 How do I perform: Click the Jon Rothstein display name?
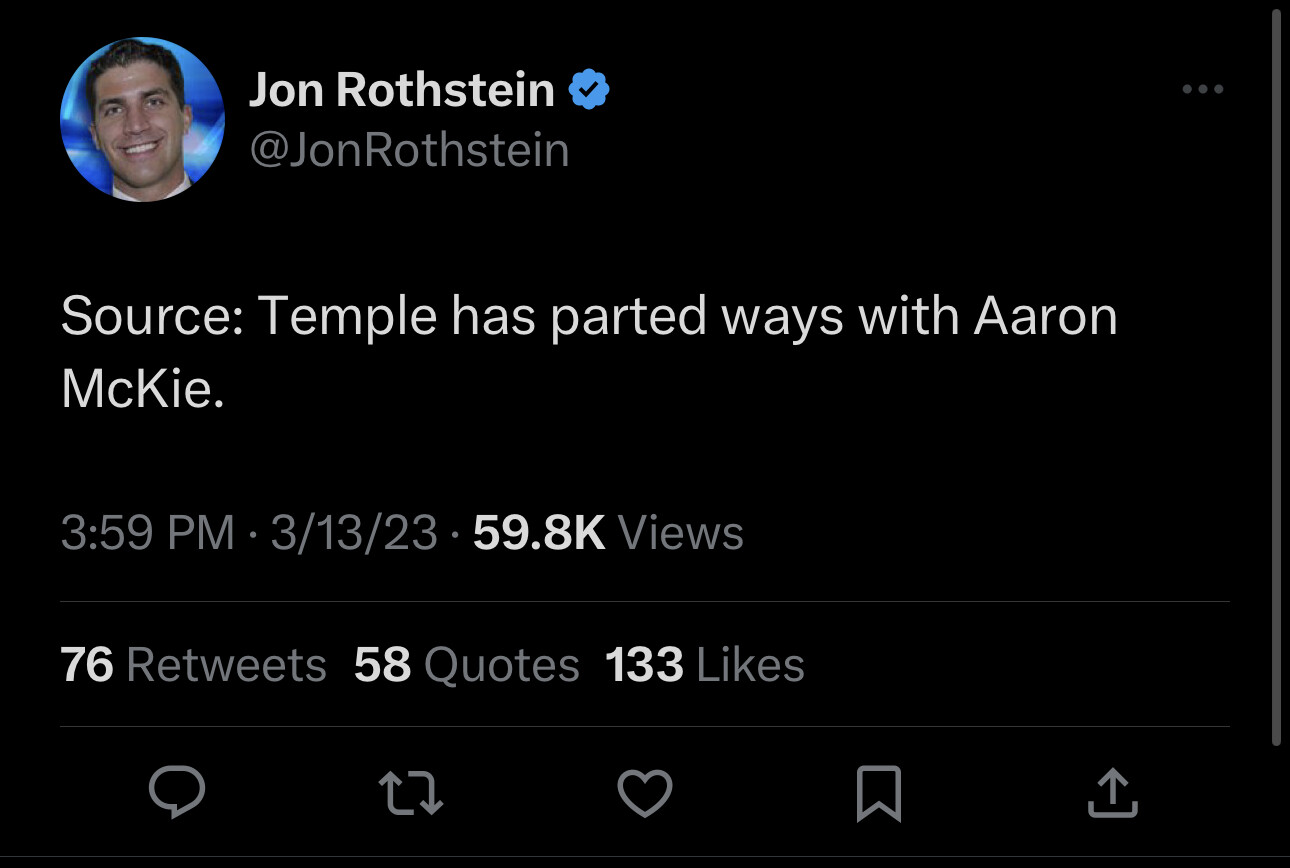(401, 90)
